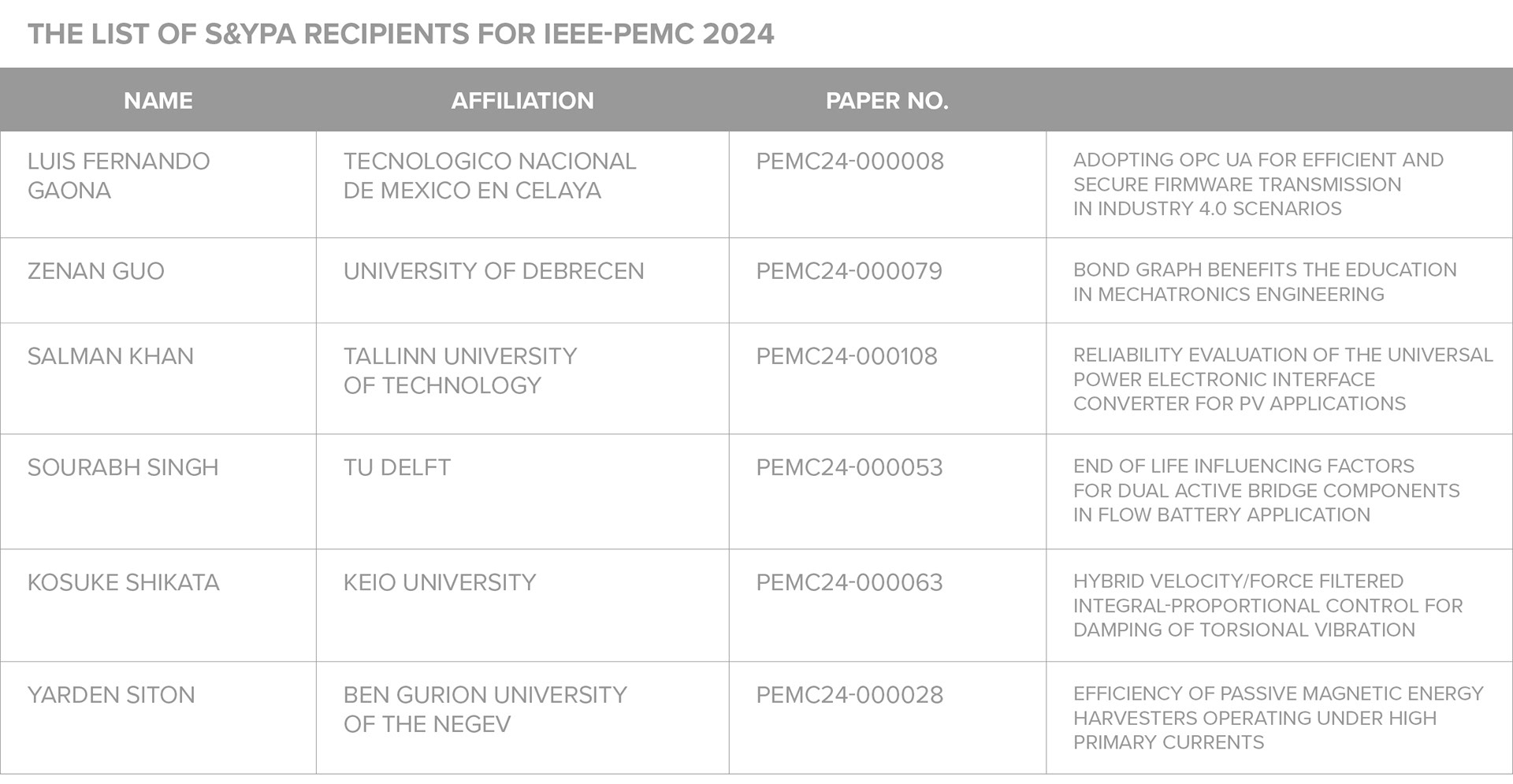This screenshot has height=784, width=1513.
Task: Click the AFFILIATION column header
Action: [x=522, y=101]
